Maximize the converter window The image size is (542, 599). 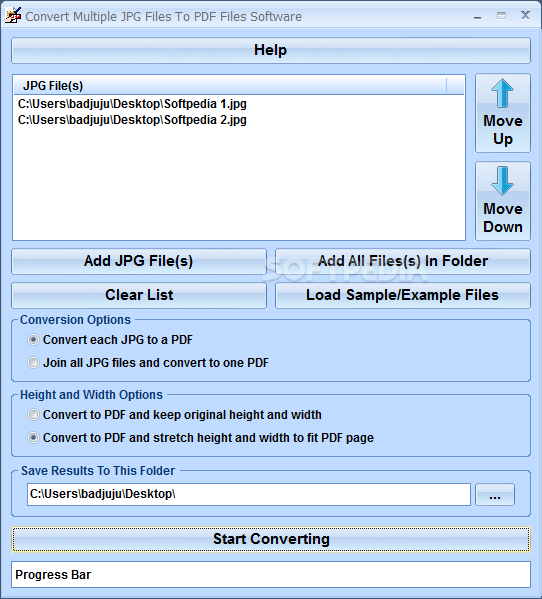click(502, 16)
